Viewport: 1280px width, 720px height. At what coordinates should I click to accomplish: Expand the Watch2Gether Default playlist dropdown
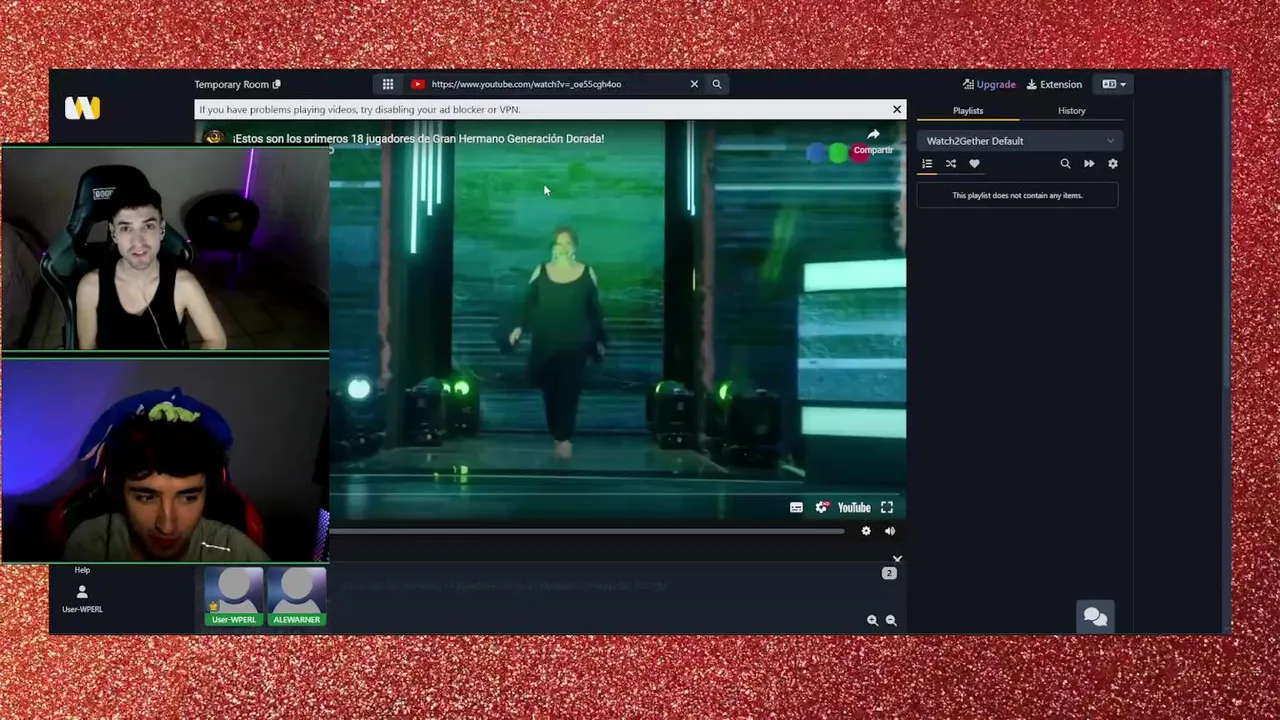(x=1020, y=141)
